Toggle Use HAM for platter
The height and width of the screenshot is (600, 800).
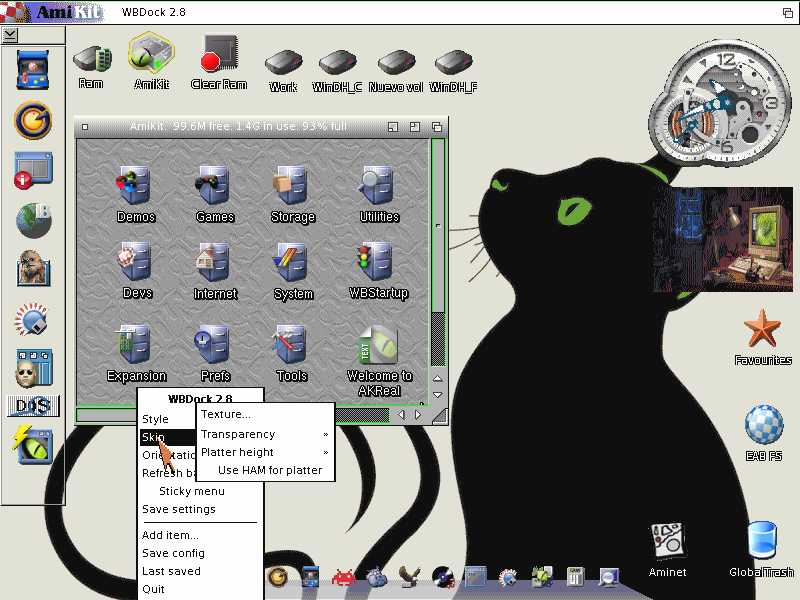coord(265,470)
